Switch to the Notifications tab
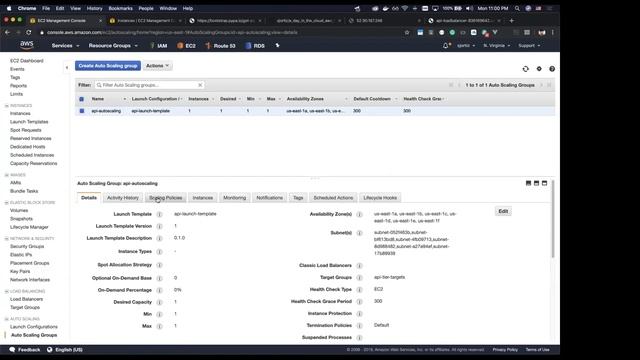Image resolution: width=640 pixels, height=360 pixels. tap(269, 198)
